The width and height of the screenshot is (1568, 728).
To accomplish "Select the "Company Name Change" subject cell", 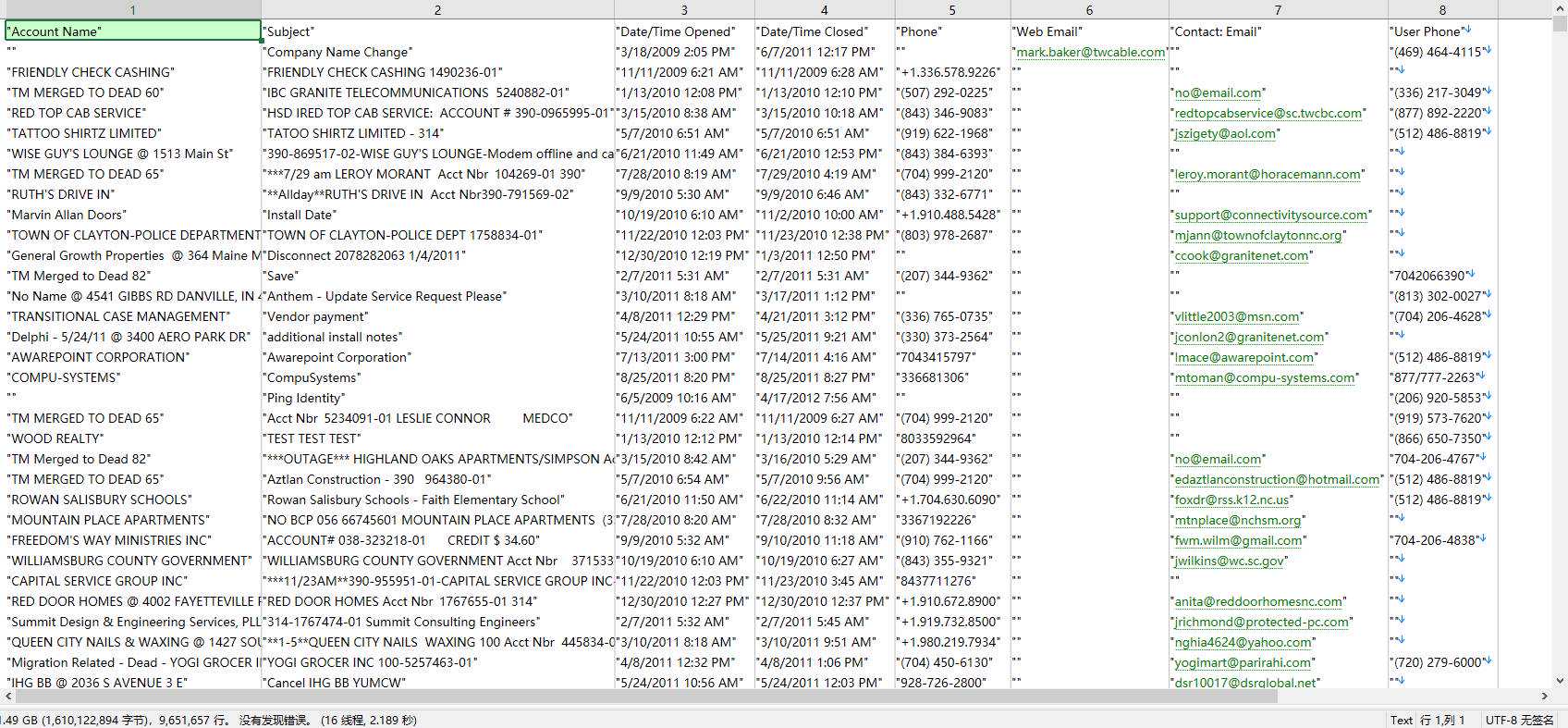I will [437, 52].
